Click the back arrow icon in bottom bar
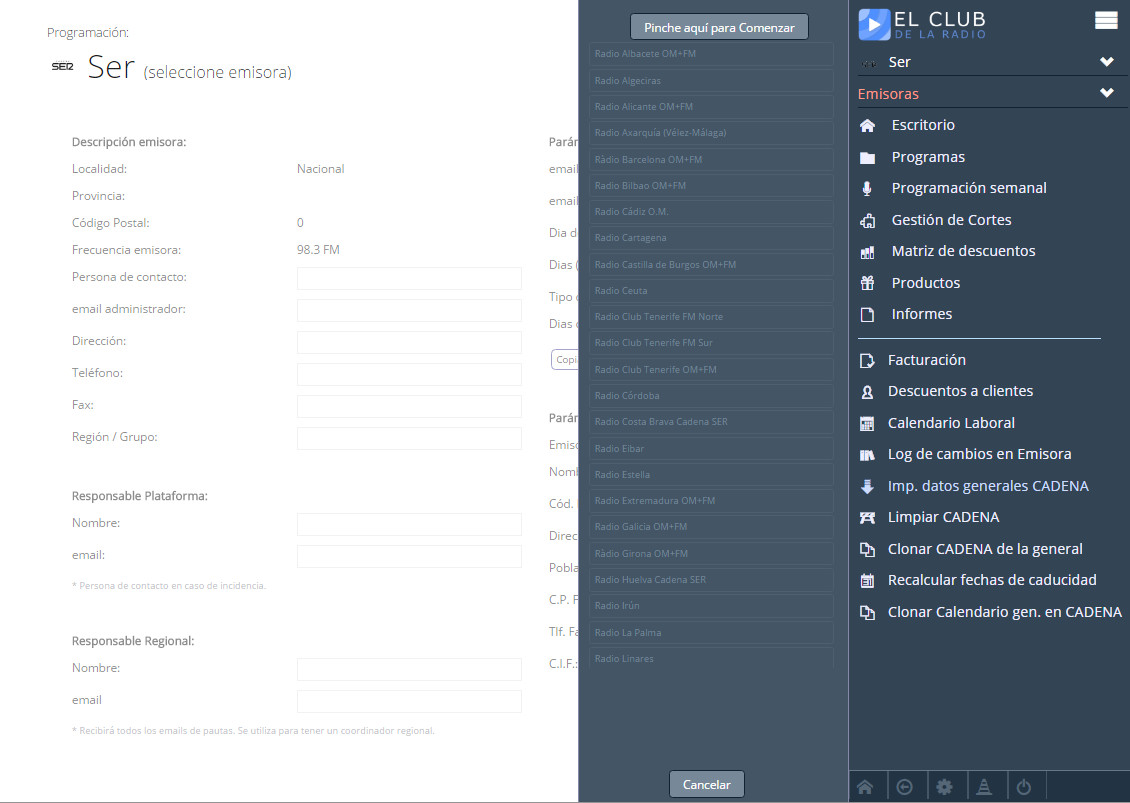The width and height of the screenshot is (1130, 803). click(904, 787)
